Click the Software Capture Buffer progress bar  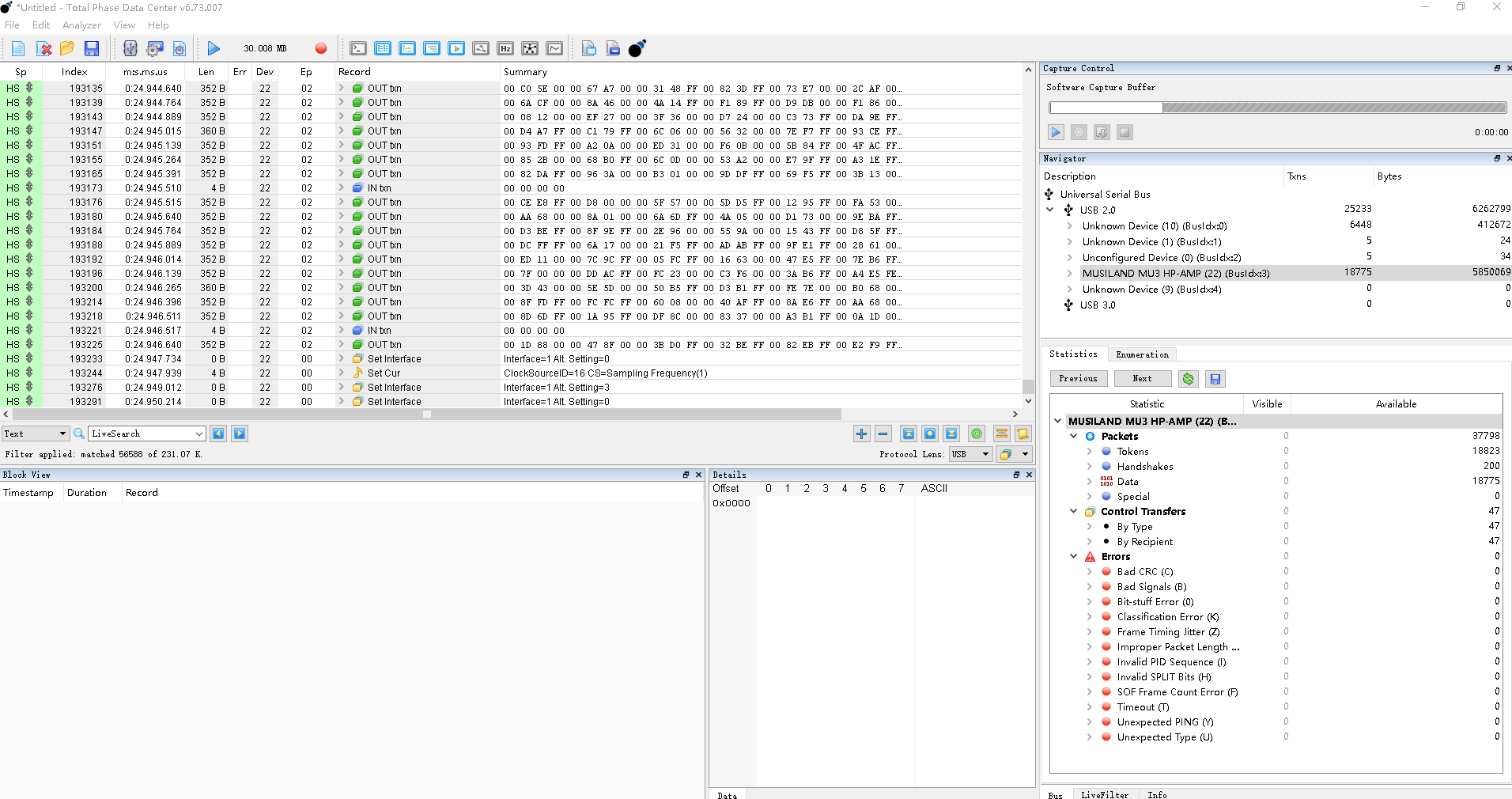[x=1276, y=108]
